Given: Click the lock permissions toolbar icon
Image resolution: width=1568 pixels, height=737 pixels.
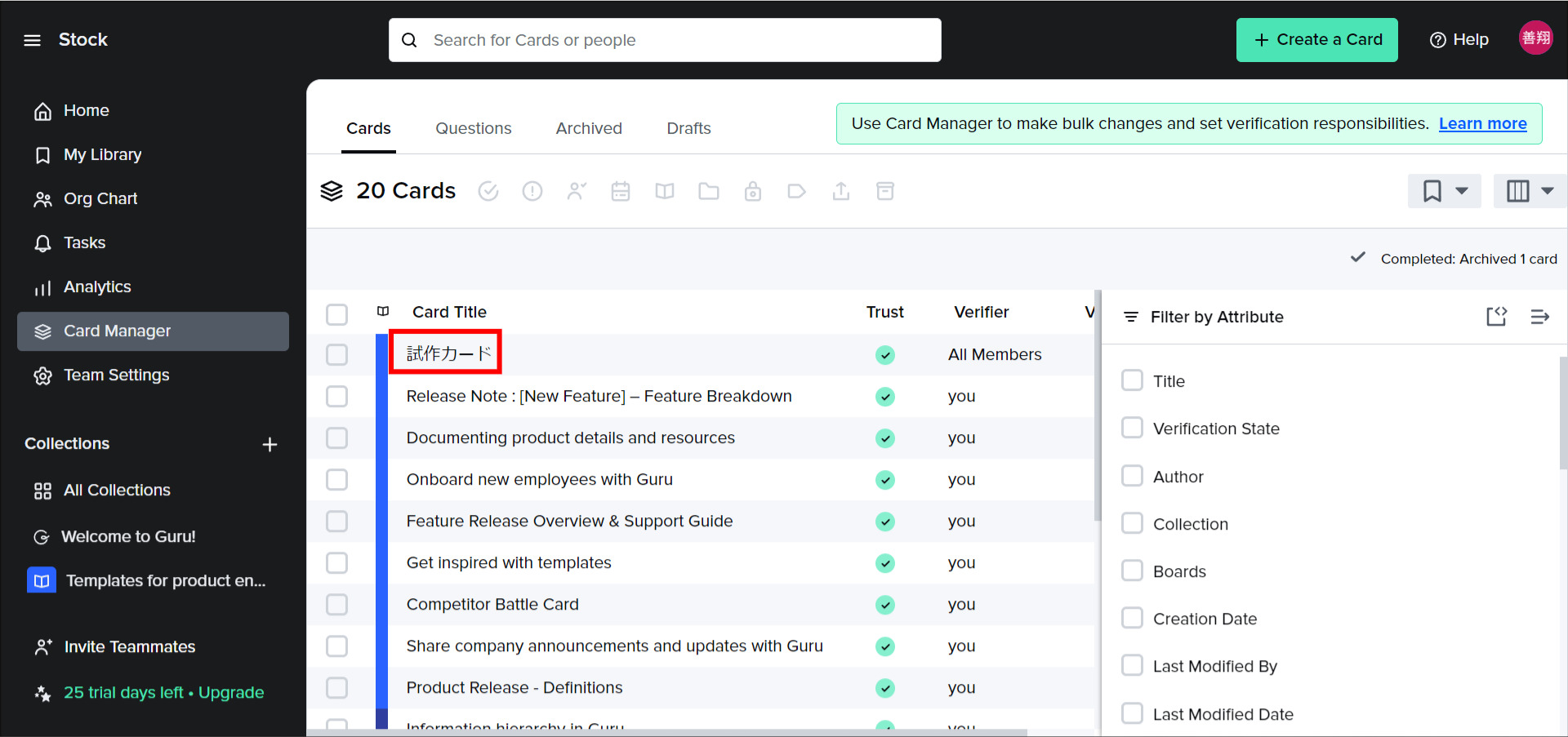Looking at the screenshot, I should point(753,191).
